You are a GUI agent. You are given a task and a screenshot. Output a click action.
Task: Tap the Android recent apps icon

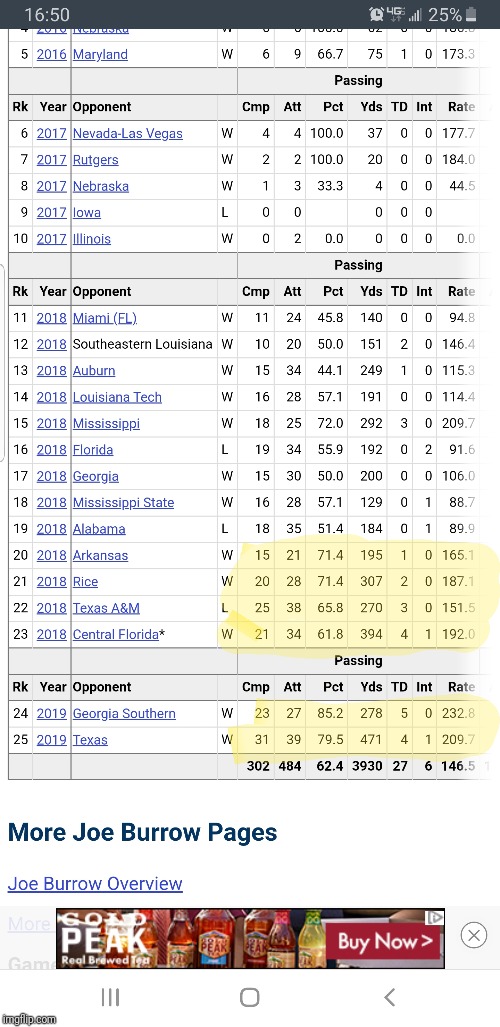coord(110,997)
